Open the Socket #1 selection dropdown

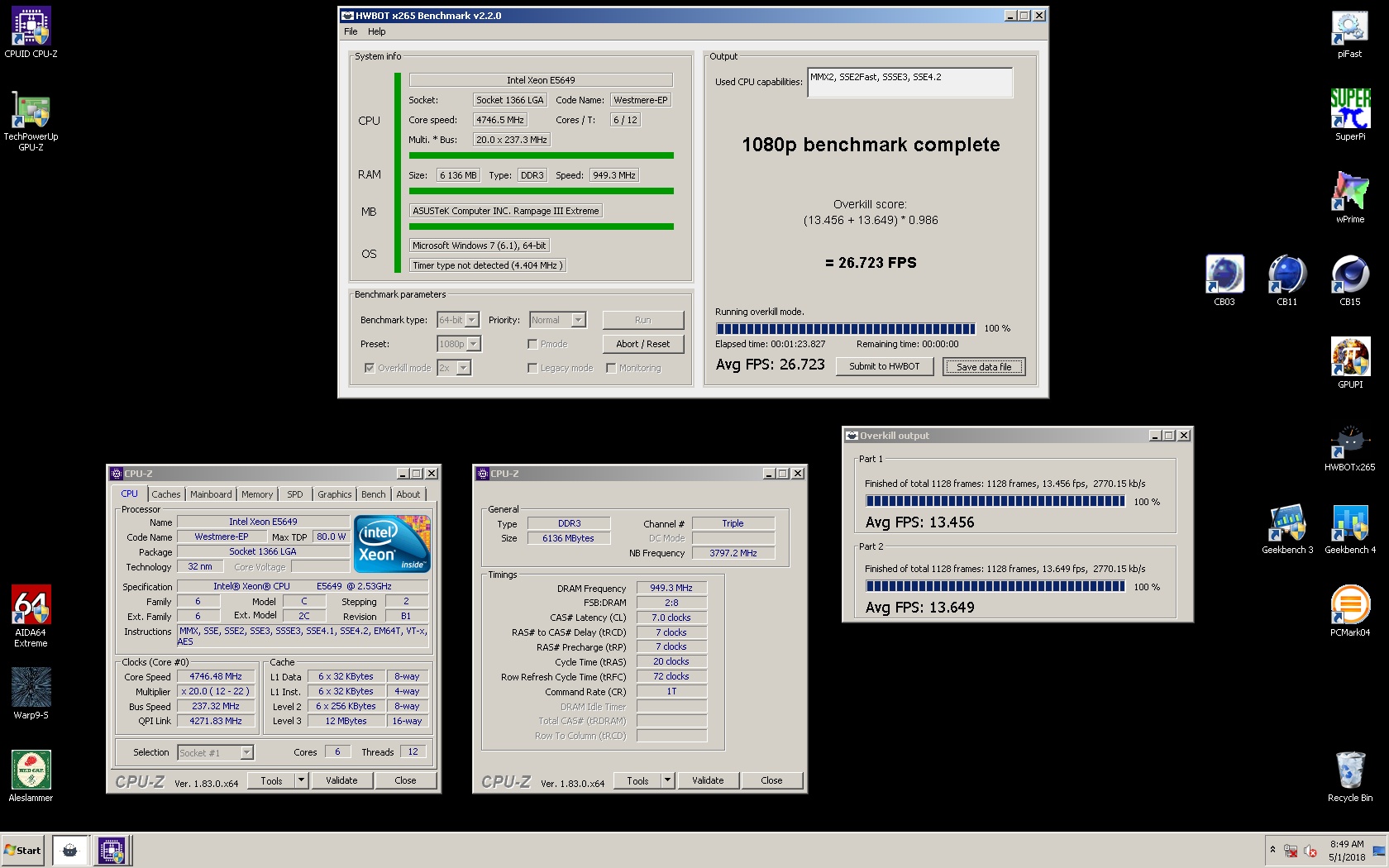pos(246,752)
